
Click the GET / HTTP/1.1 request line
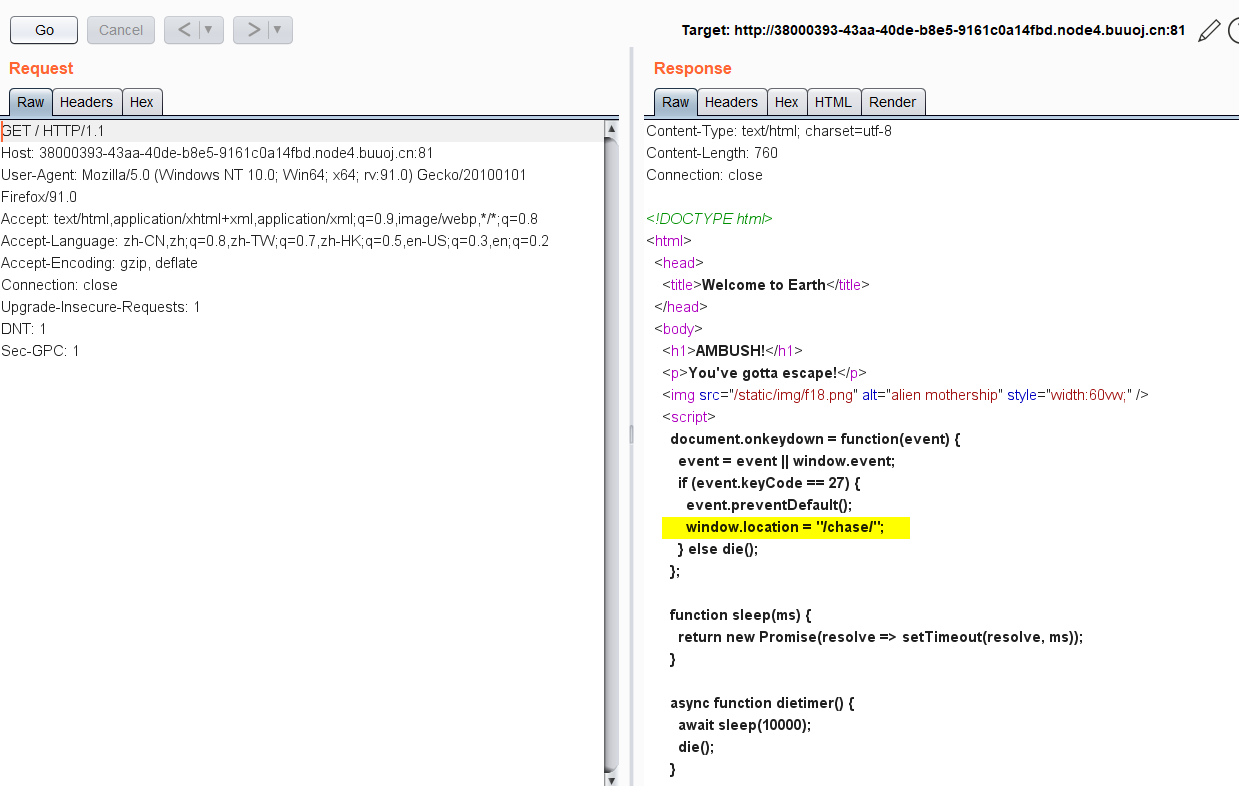coord(53,131)
